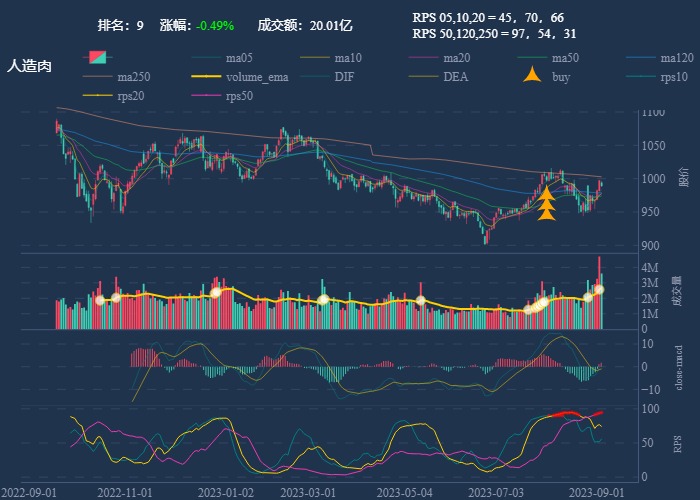Click the bottom buy arrow on price chart
The height and width of the screenshot is (500, 700).
pos(547,213)
